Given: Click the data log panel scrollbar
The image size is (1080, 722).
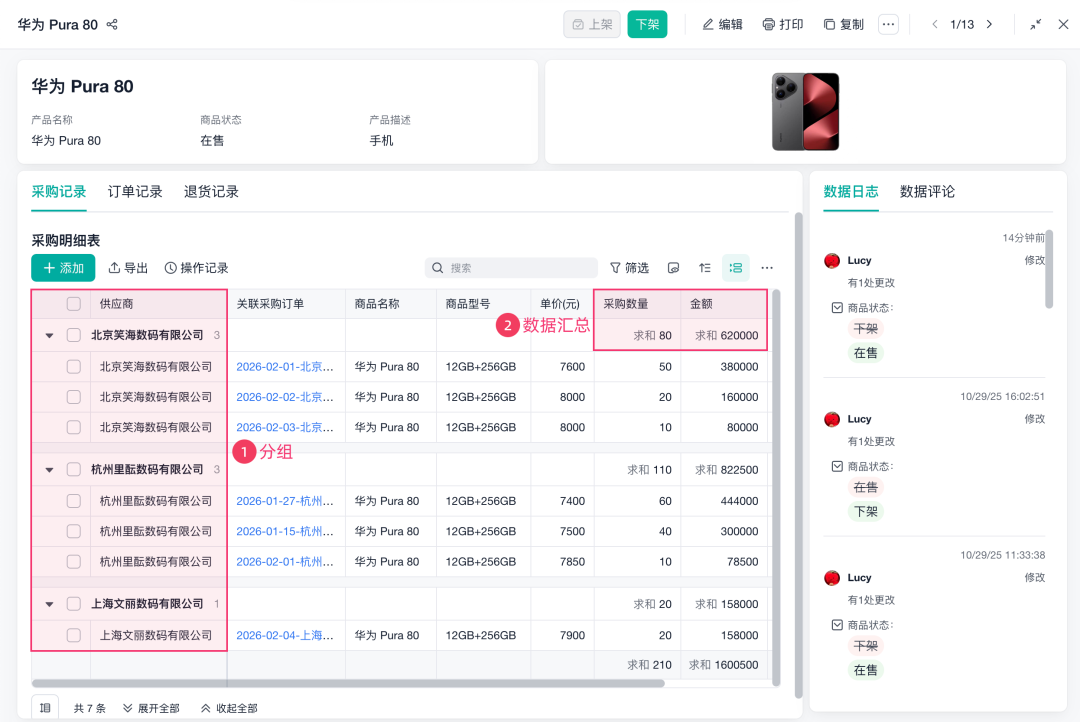Looking at the screenshot, I should click(1049, 269).
